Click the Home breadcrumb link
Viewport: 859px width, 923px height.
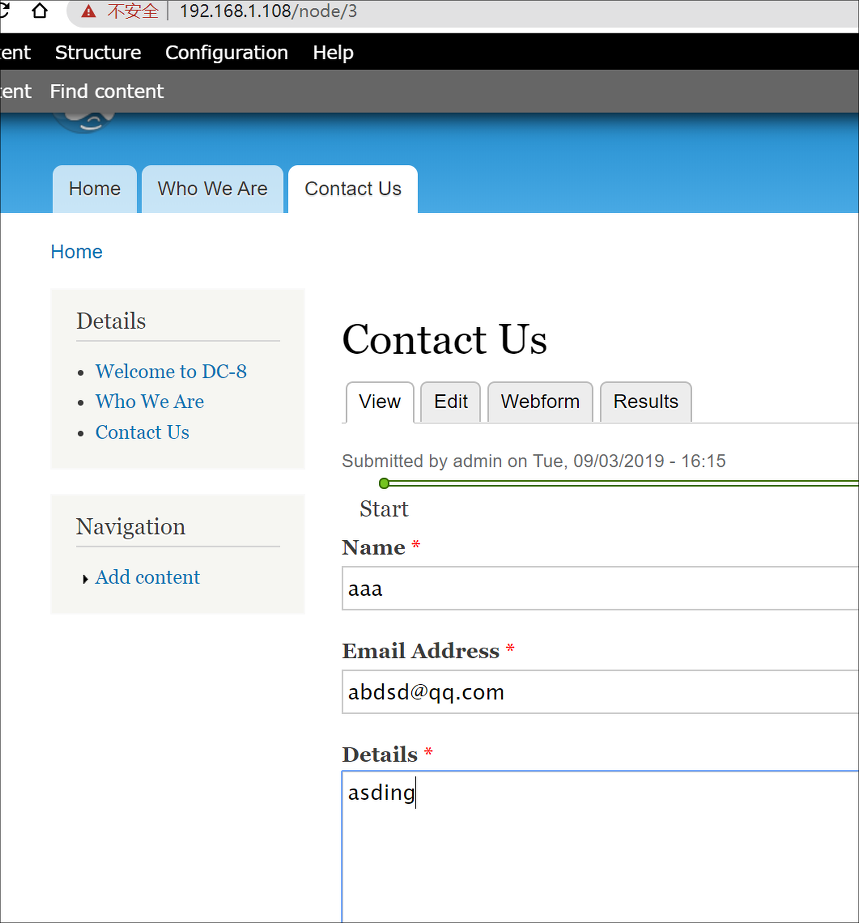(77, 252)
